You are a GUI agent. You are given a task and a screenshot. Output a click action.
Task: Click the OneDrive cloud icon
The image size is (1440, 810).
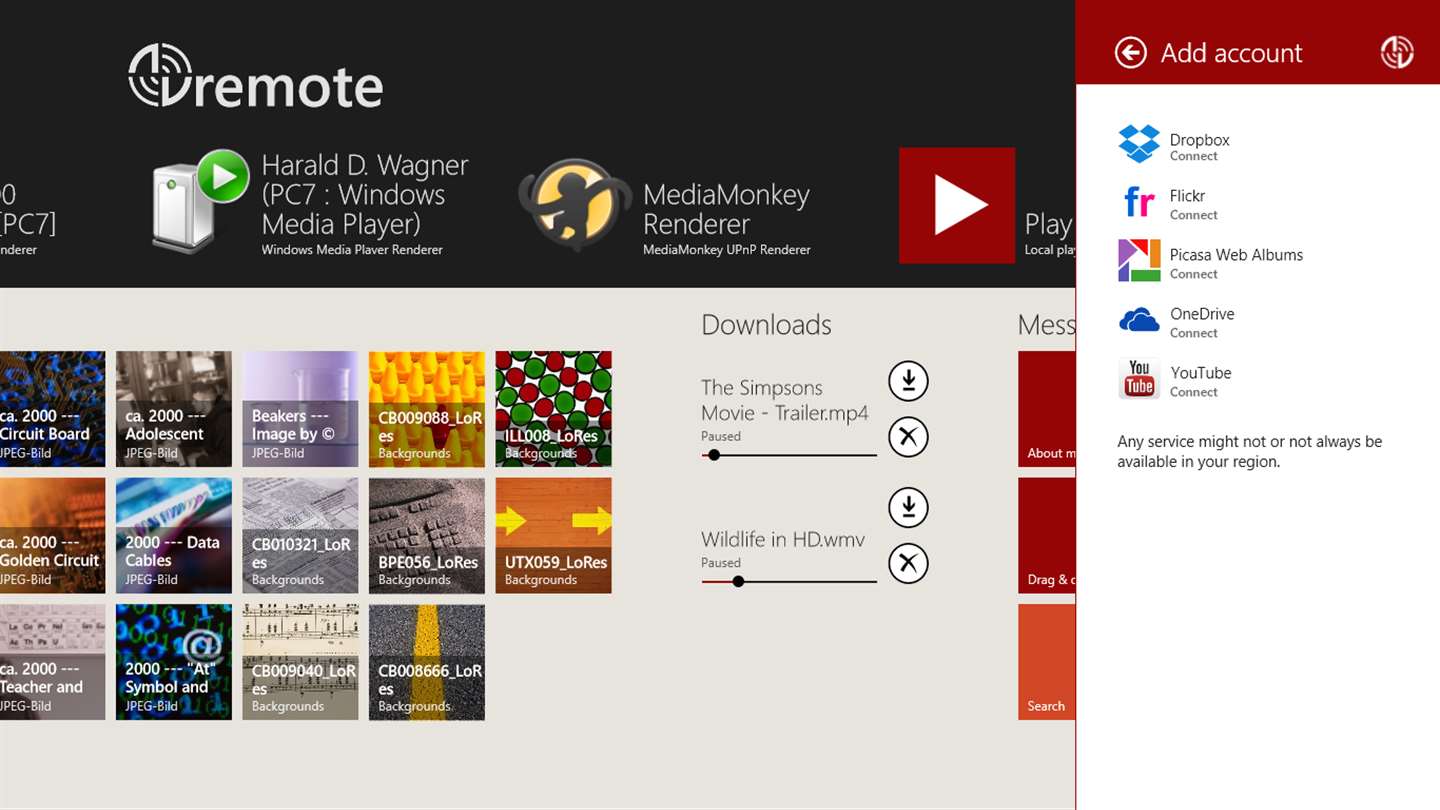[1139, 320]
